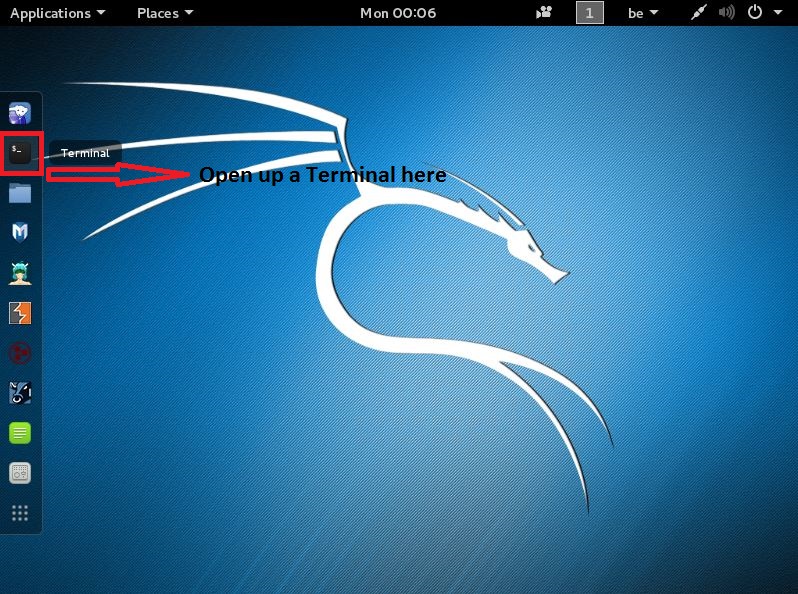Viewport: 798px width, 594px height.
Task: Expand the system menu arrow beside power icon
Action: click(778, 12)
